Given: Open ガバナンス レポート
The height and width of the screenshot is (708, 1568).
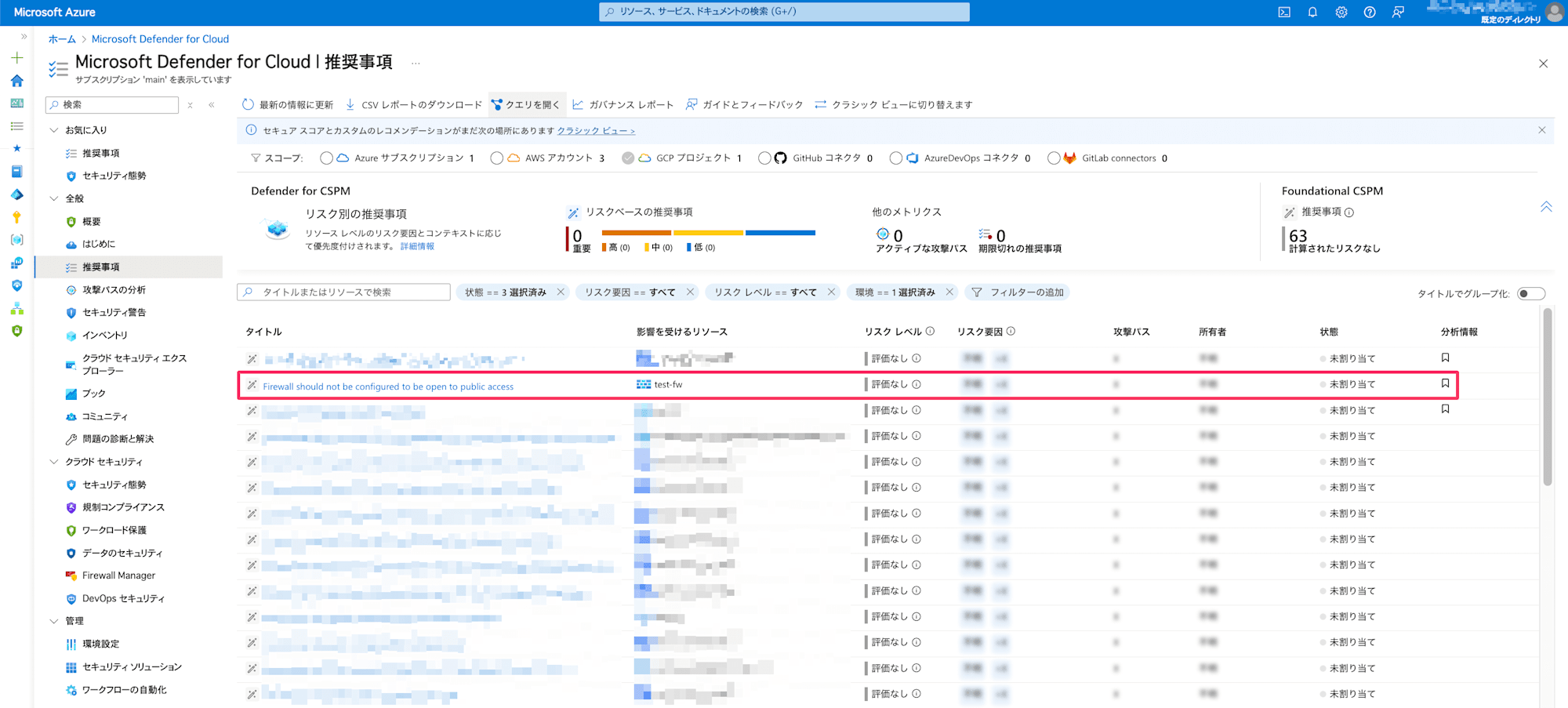Looking at the screenshot, I should click(x=623, y=104).
